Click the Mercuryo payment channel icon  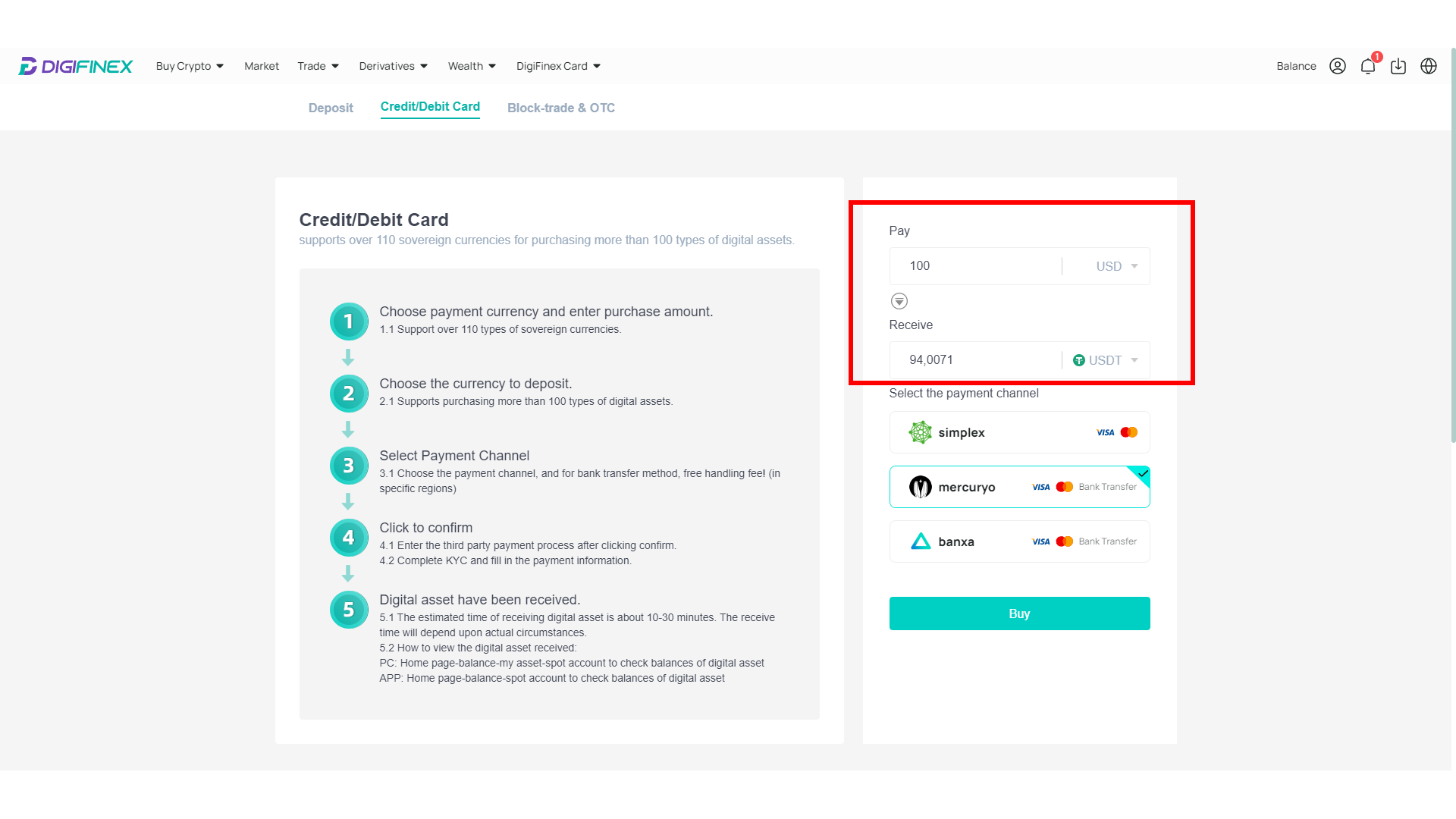[919, 487]
